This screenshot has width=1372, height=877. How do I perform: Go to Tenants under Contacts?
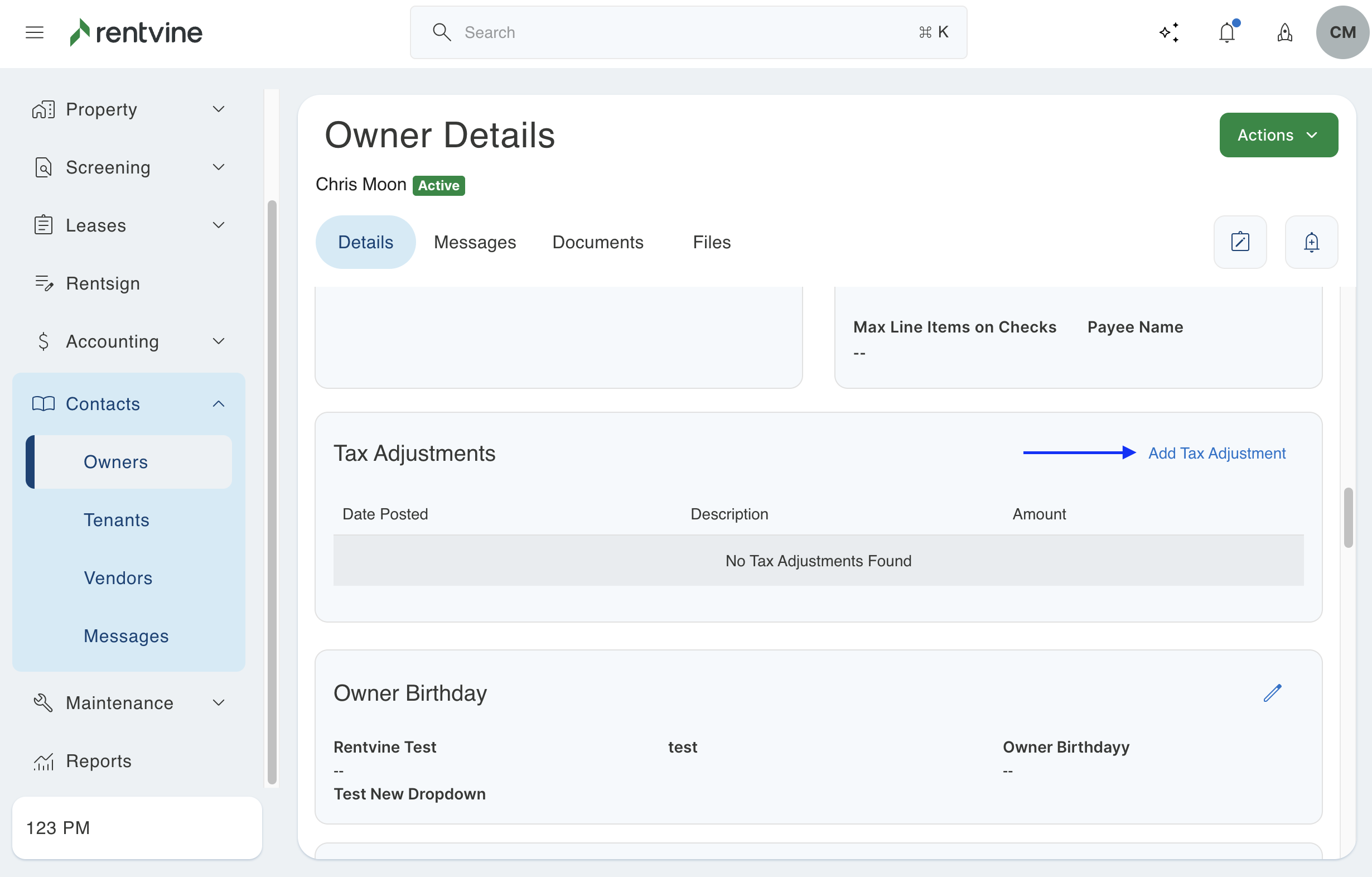116,520
